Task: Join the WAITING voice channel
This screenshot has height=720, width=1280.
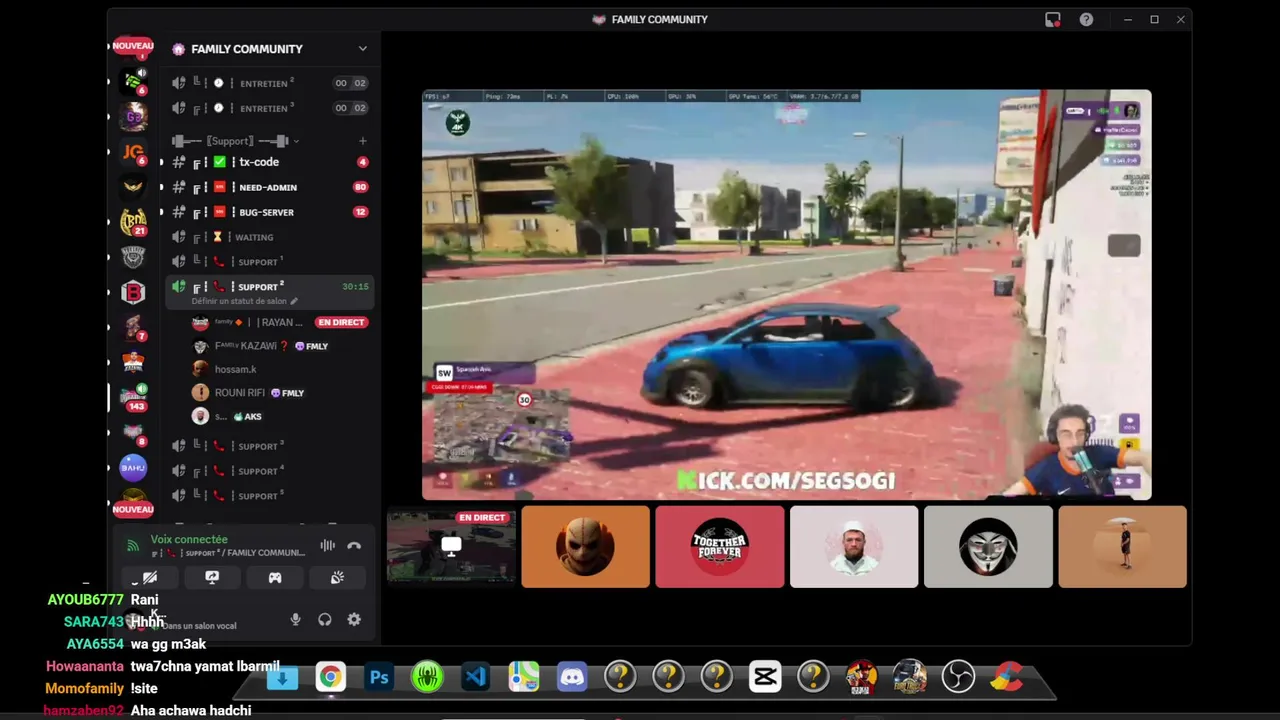Action: (x=270, y=237)
